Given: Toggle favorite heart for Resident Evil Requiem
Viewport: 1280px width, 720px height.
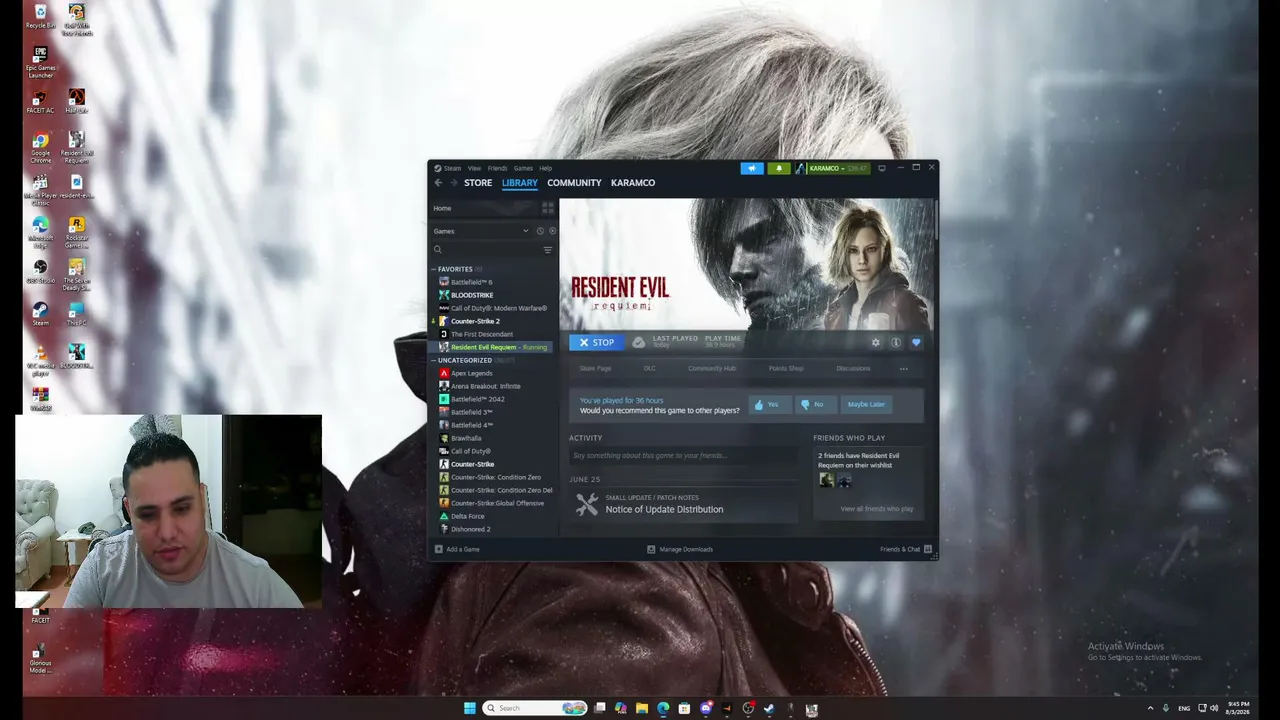Looking at the screenshot, I should [916, 342].
